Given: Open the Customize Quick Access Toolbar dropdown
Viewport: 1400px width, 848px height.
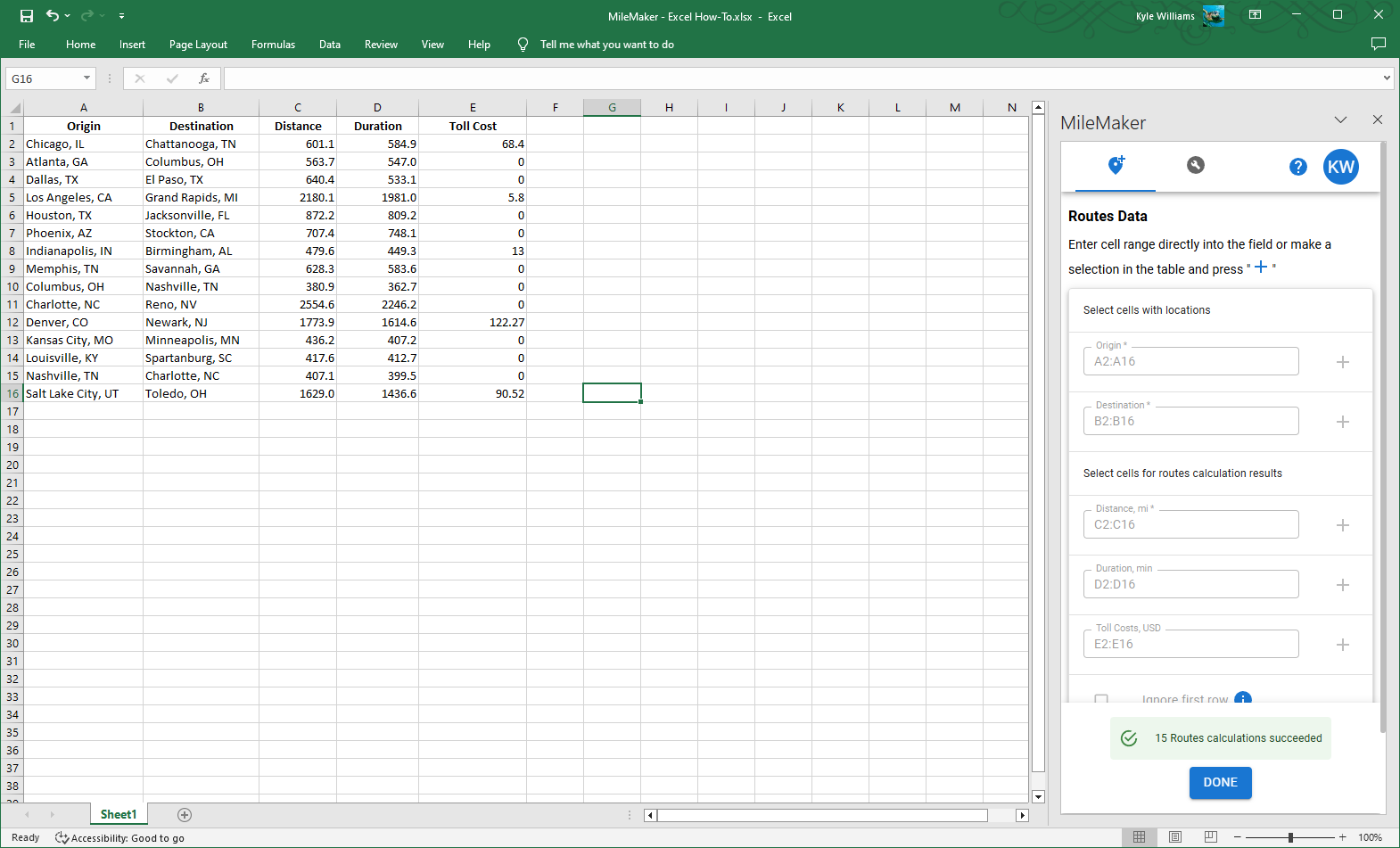Looking at the screenshot, I should pyautogui.click(x=121, y=16).
